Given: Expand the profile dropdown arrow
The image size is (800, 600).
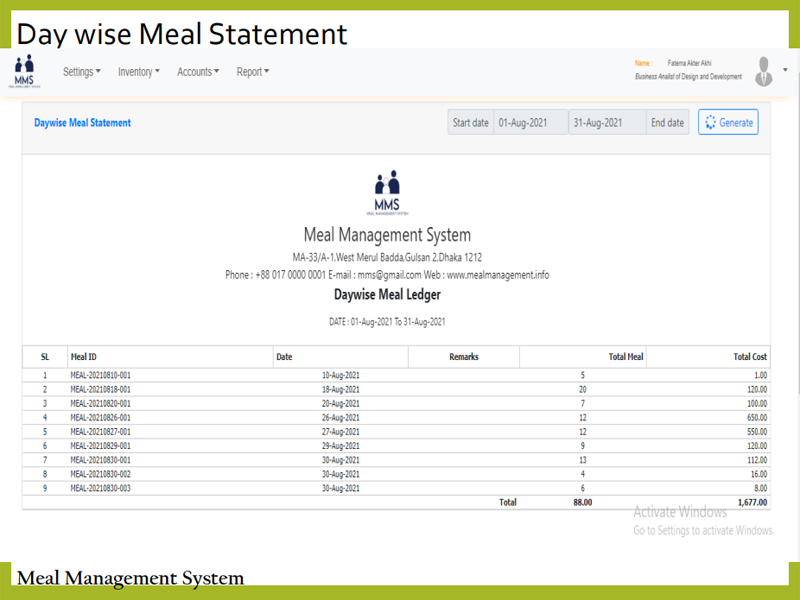Looking at the screenshot, I should point(785,70).
